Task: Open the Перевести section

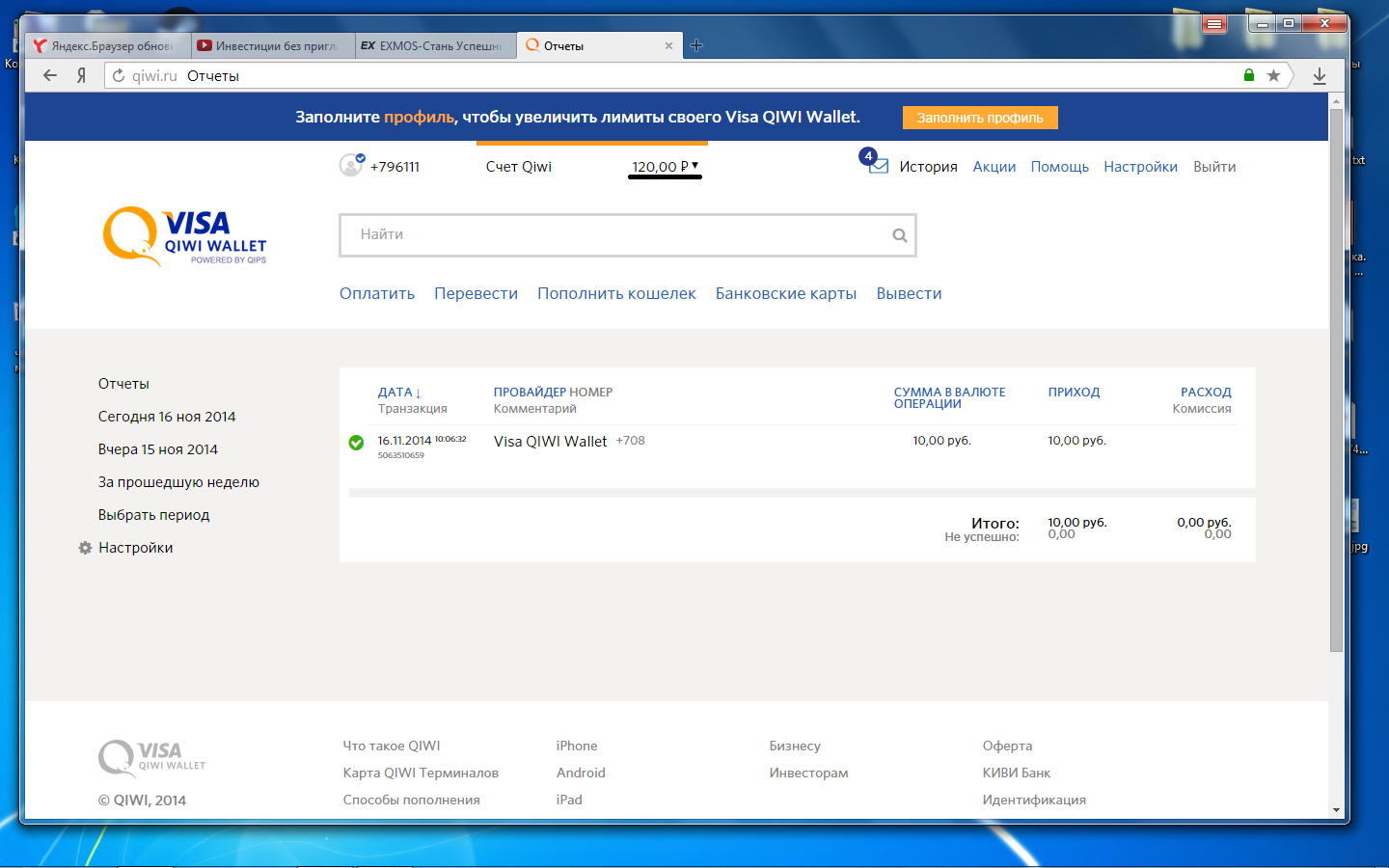Action: (476, 293)
